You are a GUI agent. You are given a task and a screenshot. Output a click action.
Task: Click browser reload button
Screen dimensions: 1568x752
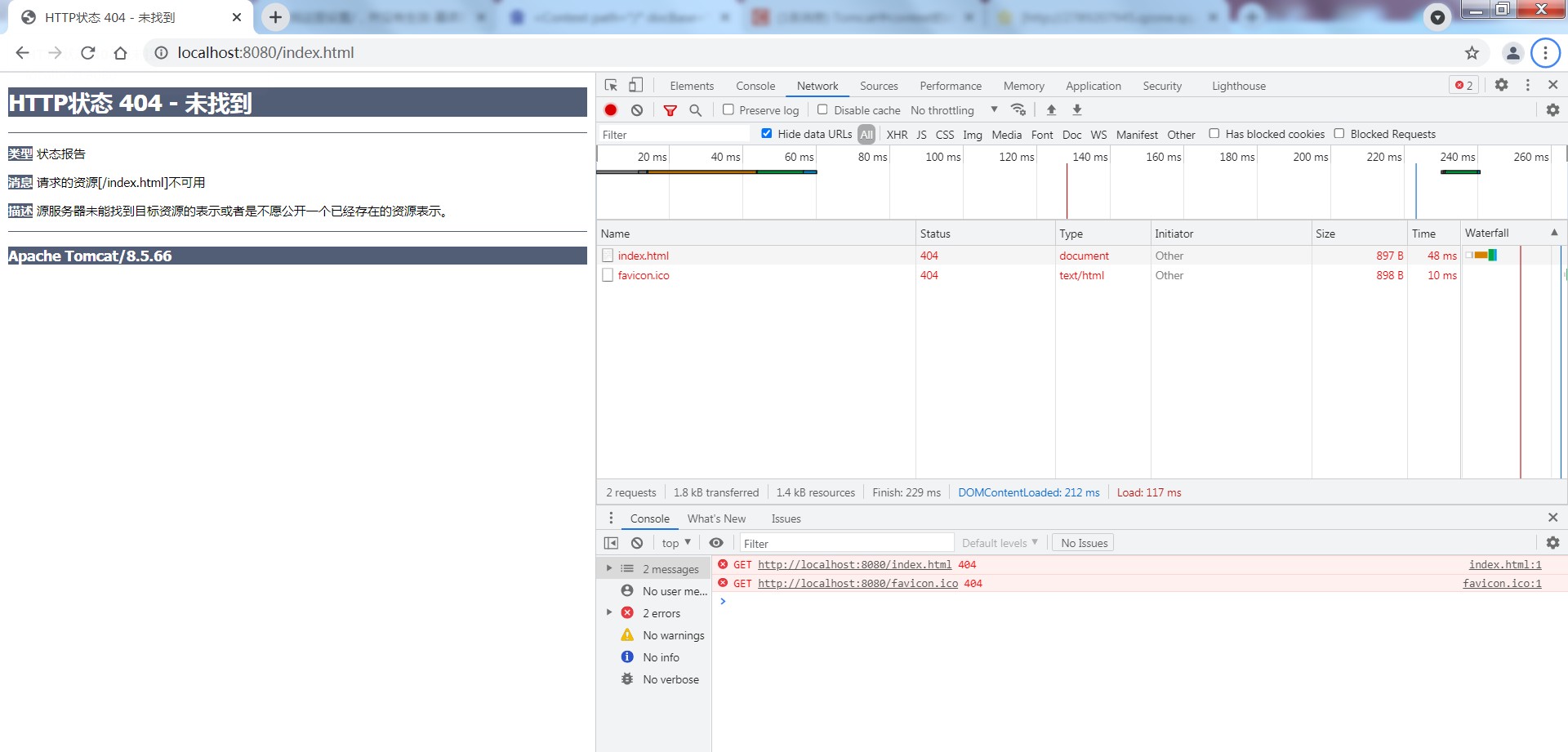click(88, 53)
